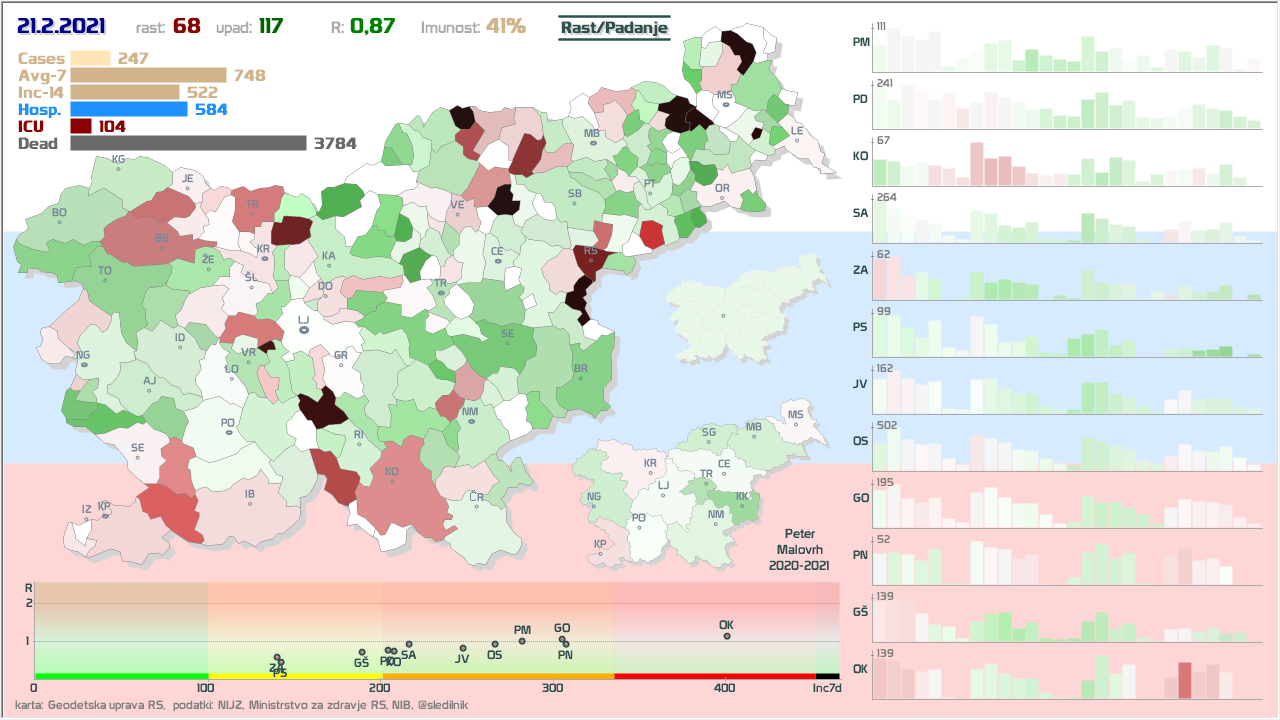1280x720 pixels.
Task: Click the Ljubljana (LJ) marker on main map
Action: point(303,329)
